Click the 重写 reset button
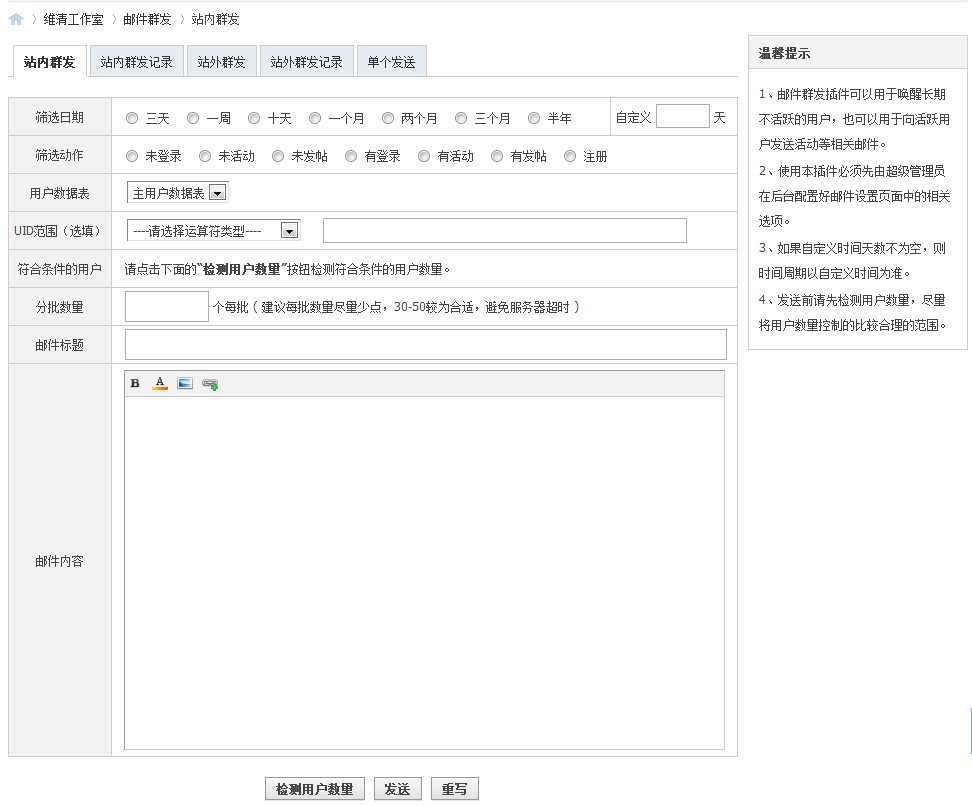The width and height of the screenshot is (972, 806). click(x=455, y=789)
